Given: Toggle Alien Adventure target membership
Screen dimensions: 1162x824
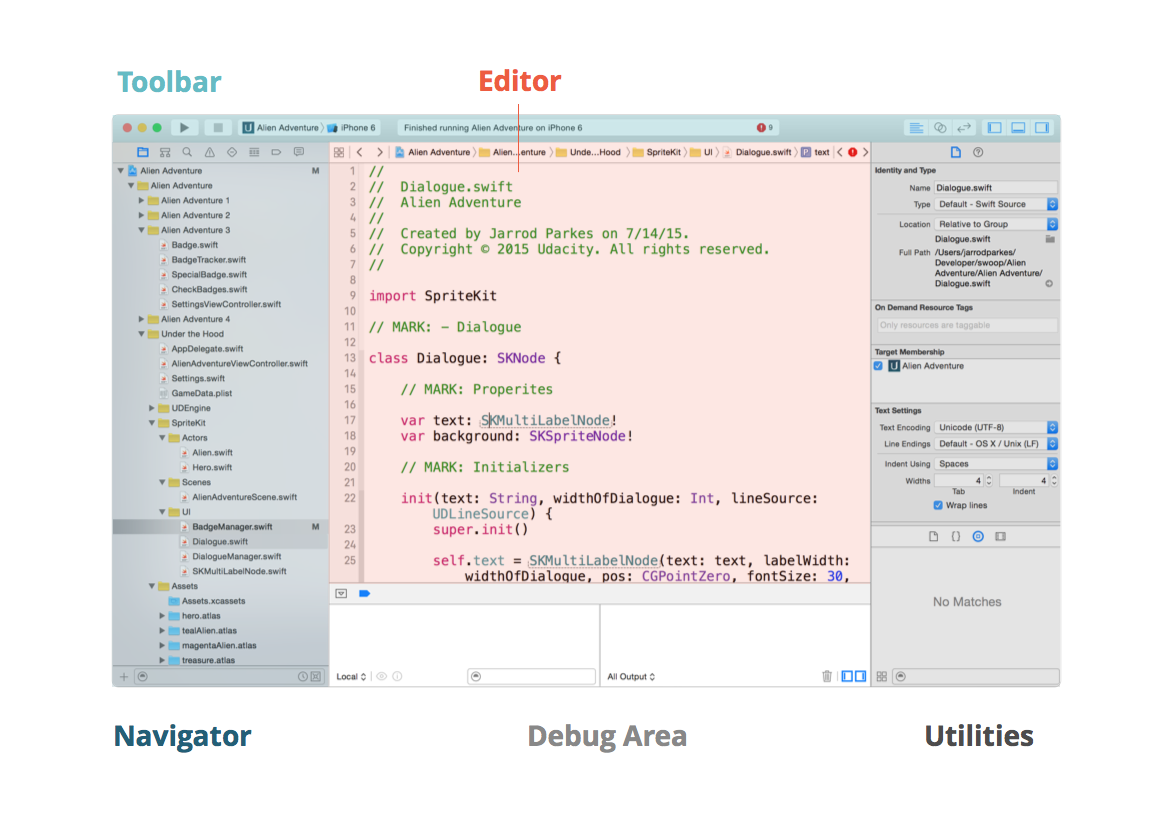Looking at the screenshot, I should [879, 366].
